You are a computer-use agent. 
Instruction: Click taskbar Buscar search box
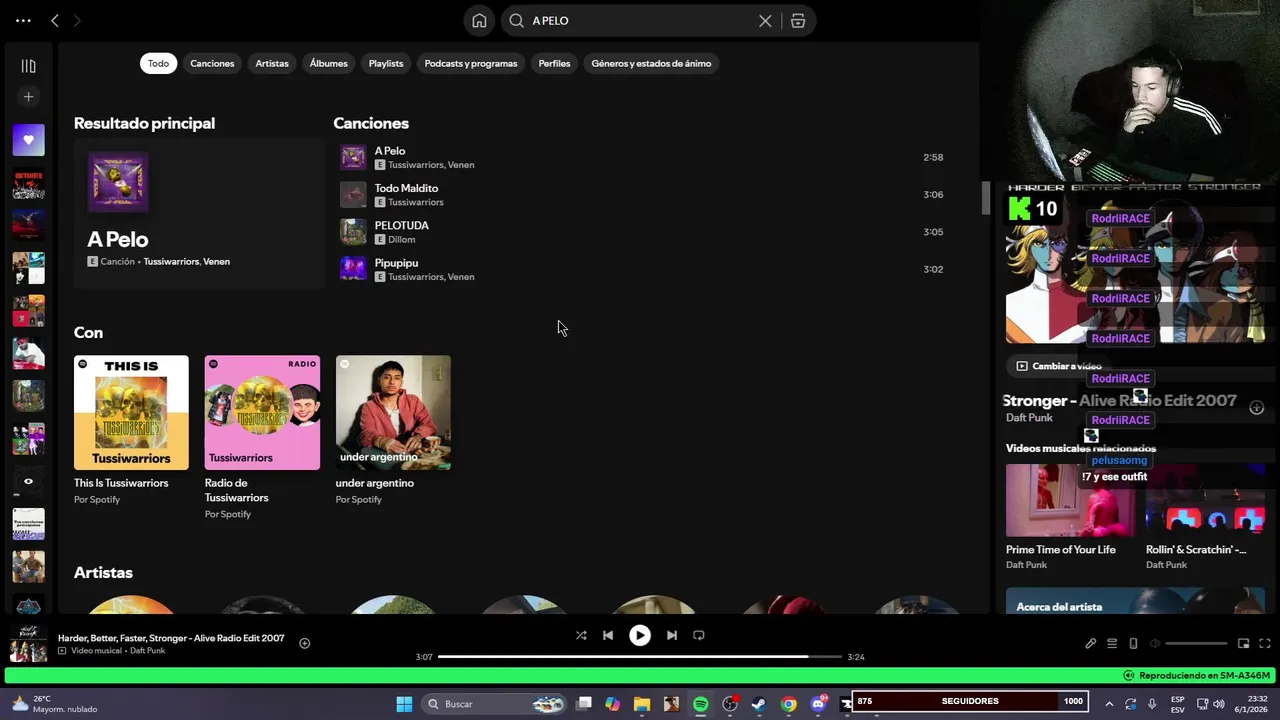[x=494, y=704]
